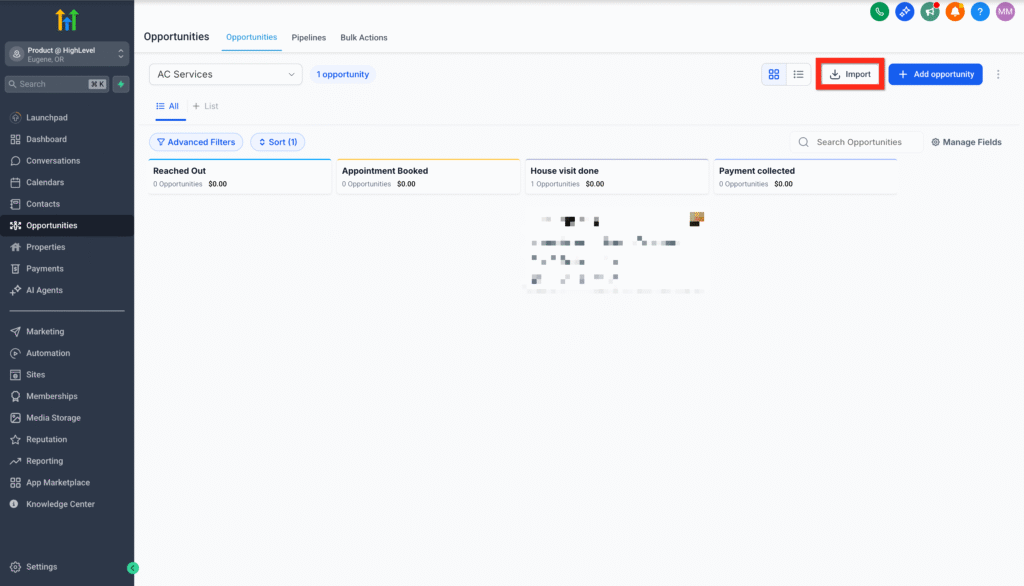This screenshot has height=586, width=1024.
Task: Expand the AC Services pipeline dropdown
Action: [x=226, y=74]
